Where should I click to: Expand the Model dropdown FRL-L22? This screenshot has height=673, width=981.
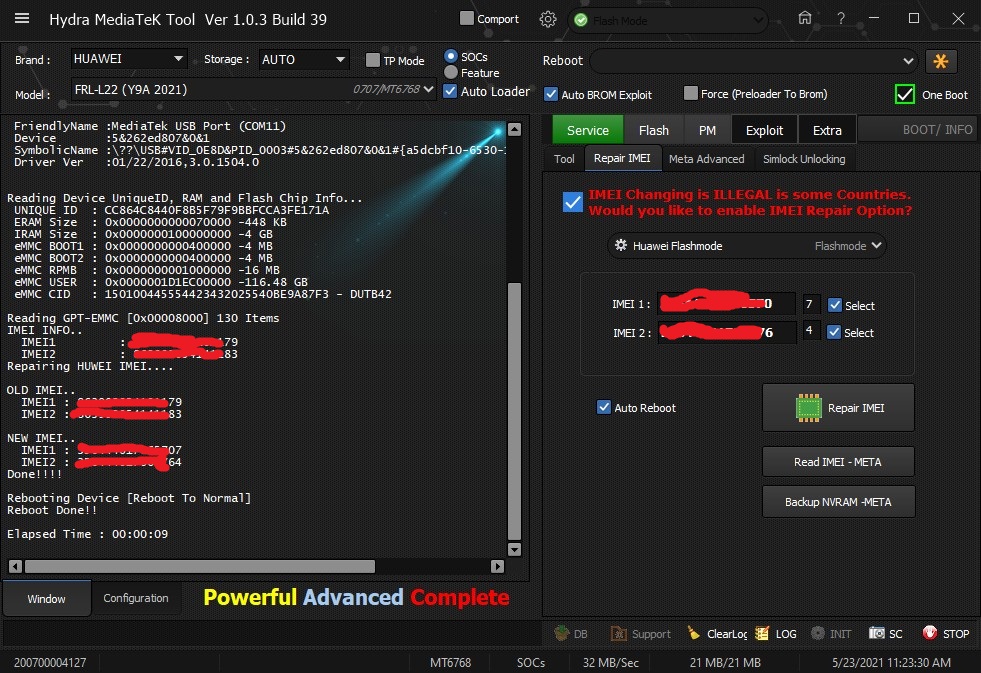pos(253,89)
